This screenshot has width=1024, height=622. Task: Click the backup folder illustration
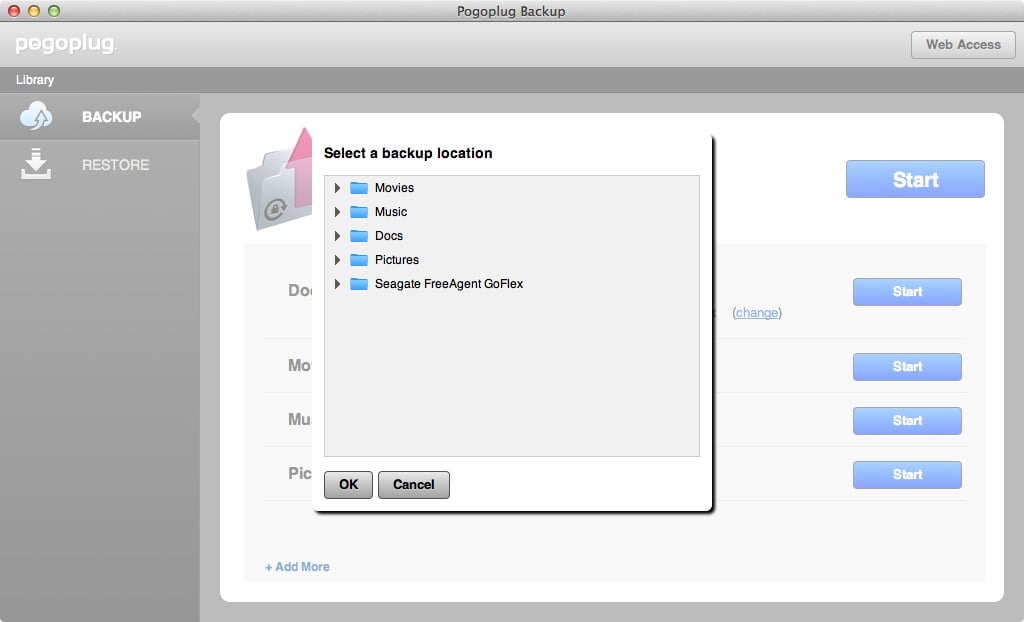279,180
